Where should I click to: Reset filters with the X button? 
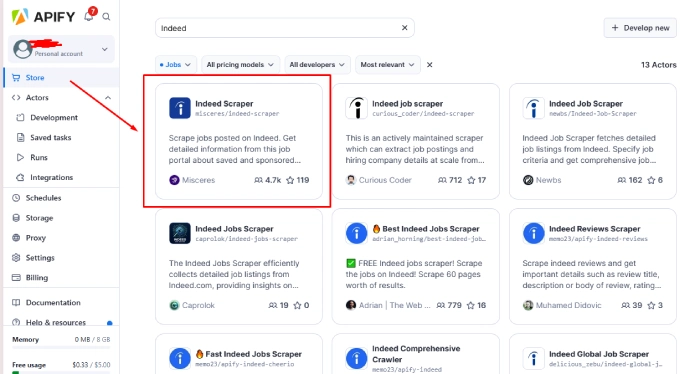[429, 65]
